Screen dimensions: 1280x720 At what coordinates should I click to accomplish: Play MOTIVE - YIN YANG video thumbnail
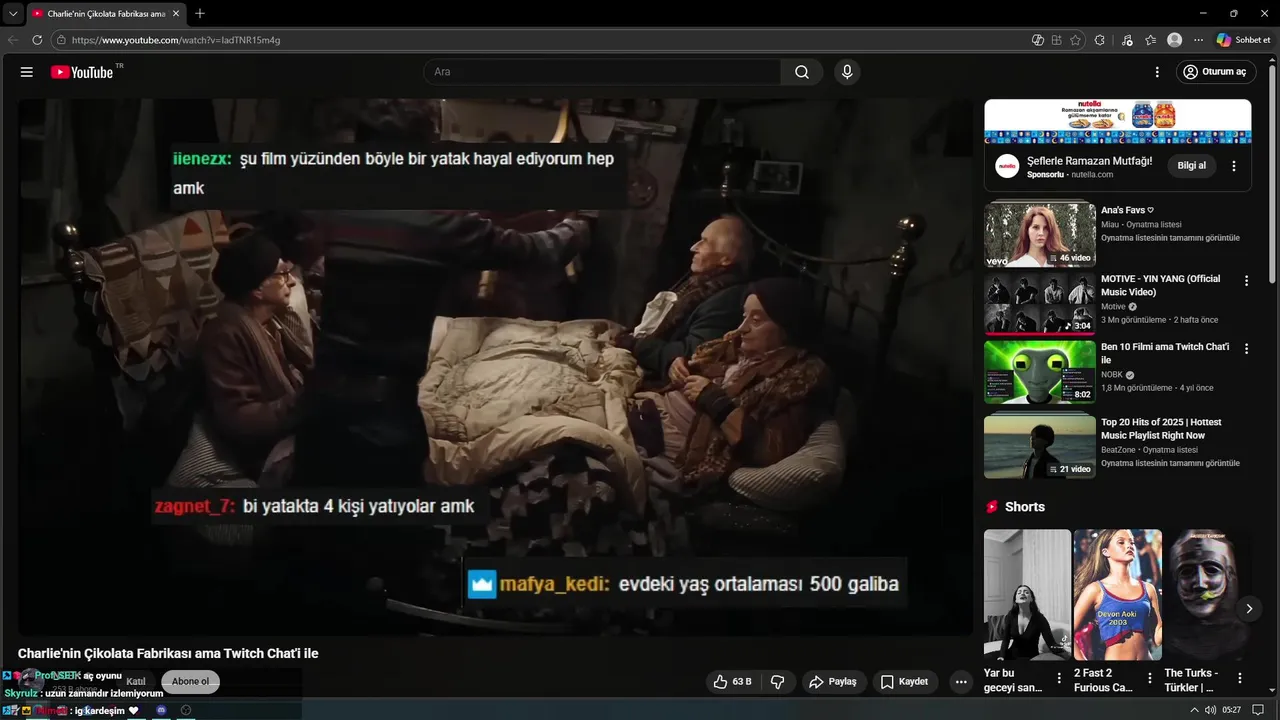(x=1040, y=304)
